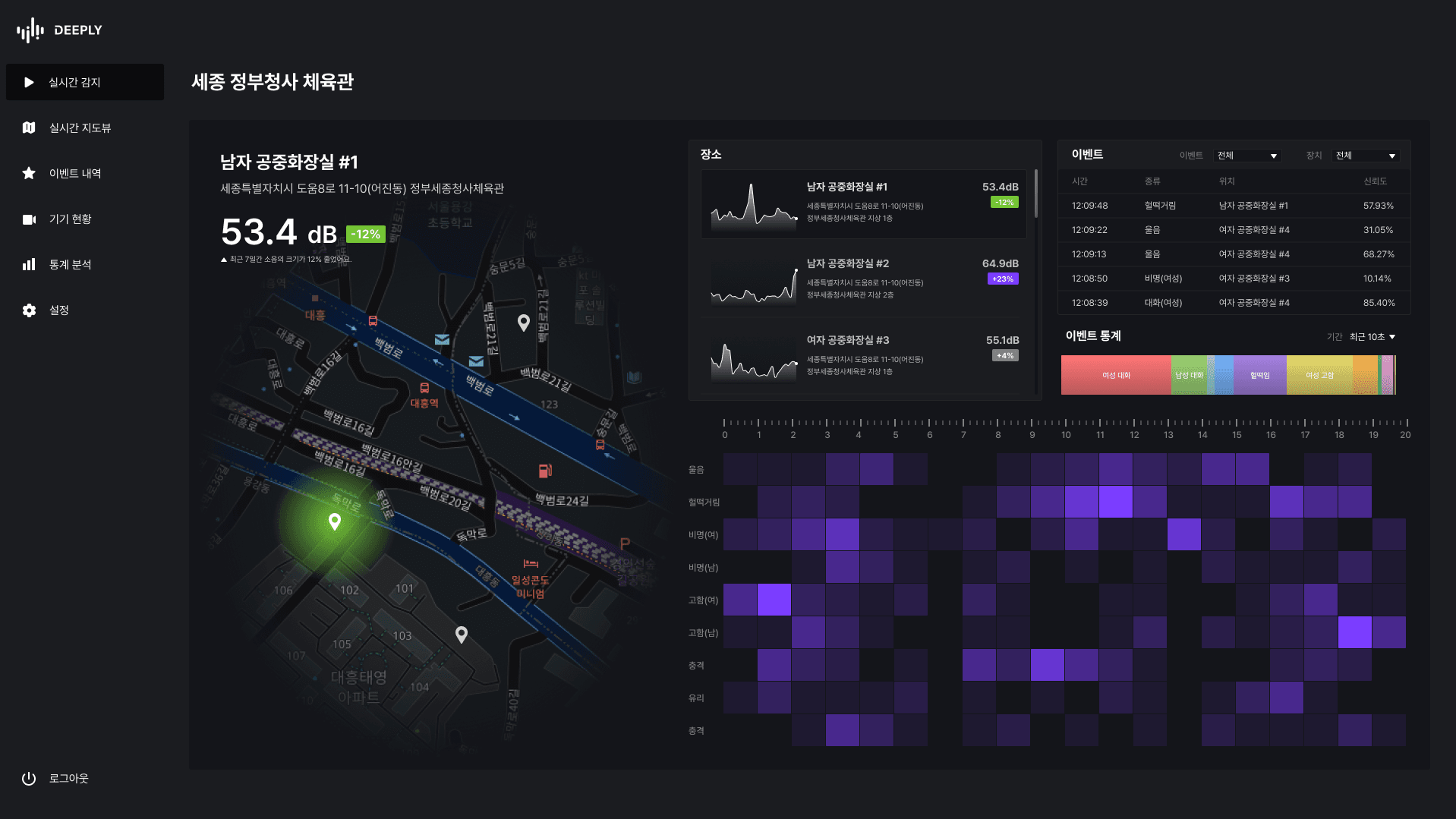Screen dimensions: 1456x819
Task: Select event row at 12:08:50
Action: [x=1234, y=279]
